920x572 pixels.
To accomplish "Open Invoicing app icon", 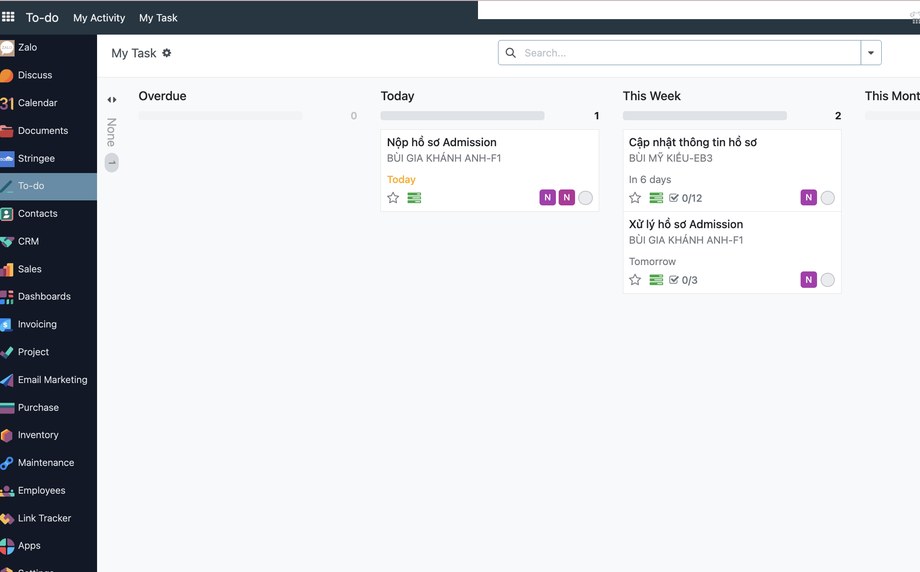I will point(7,324).
